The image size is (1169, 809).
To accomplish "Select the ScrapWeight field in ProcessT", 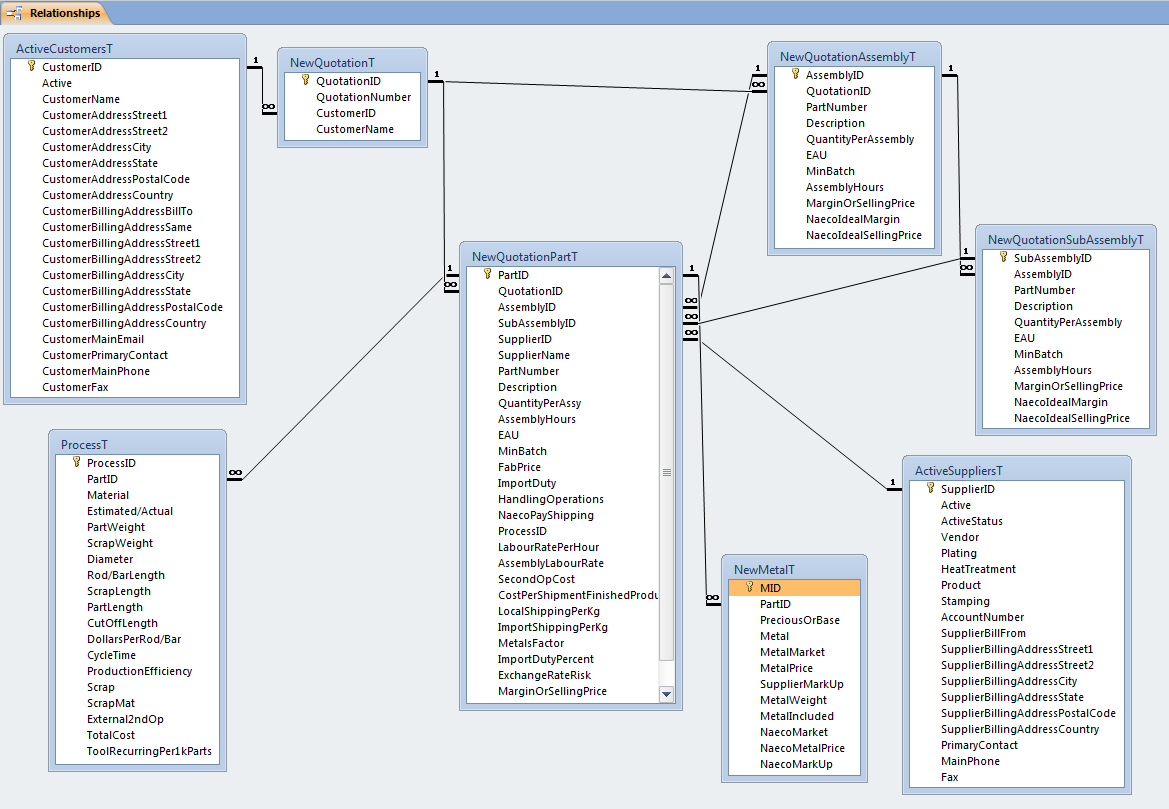I will [138, 543].
